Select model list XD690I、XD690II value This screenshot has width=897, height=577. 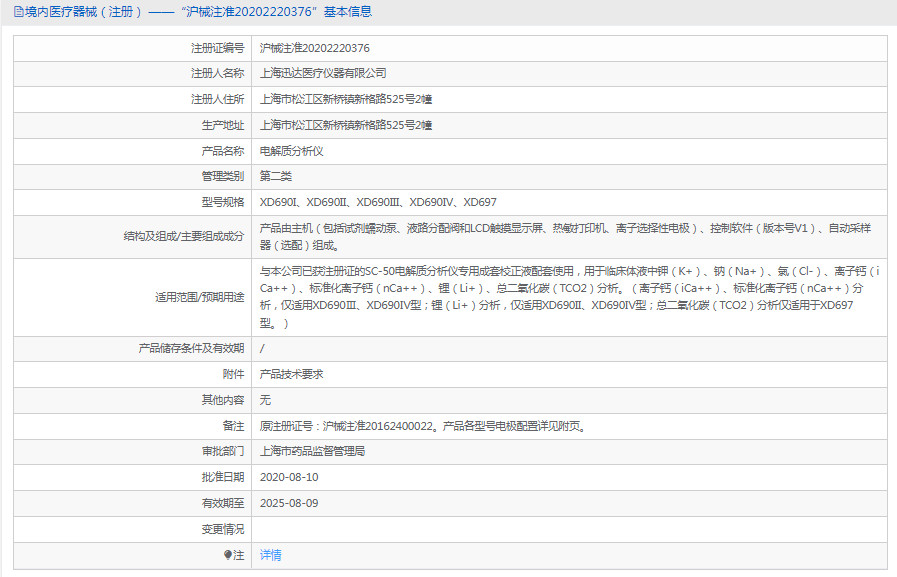pos(378,202)
